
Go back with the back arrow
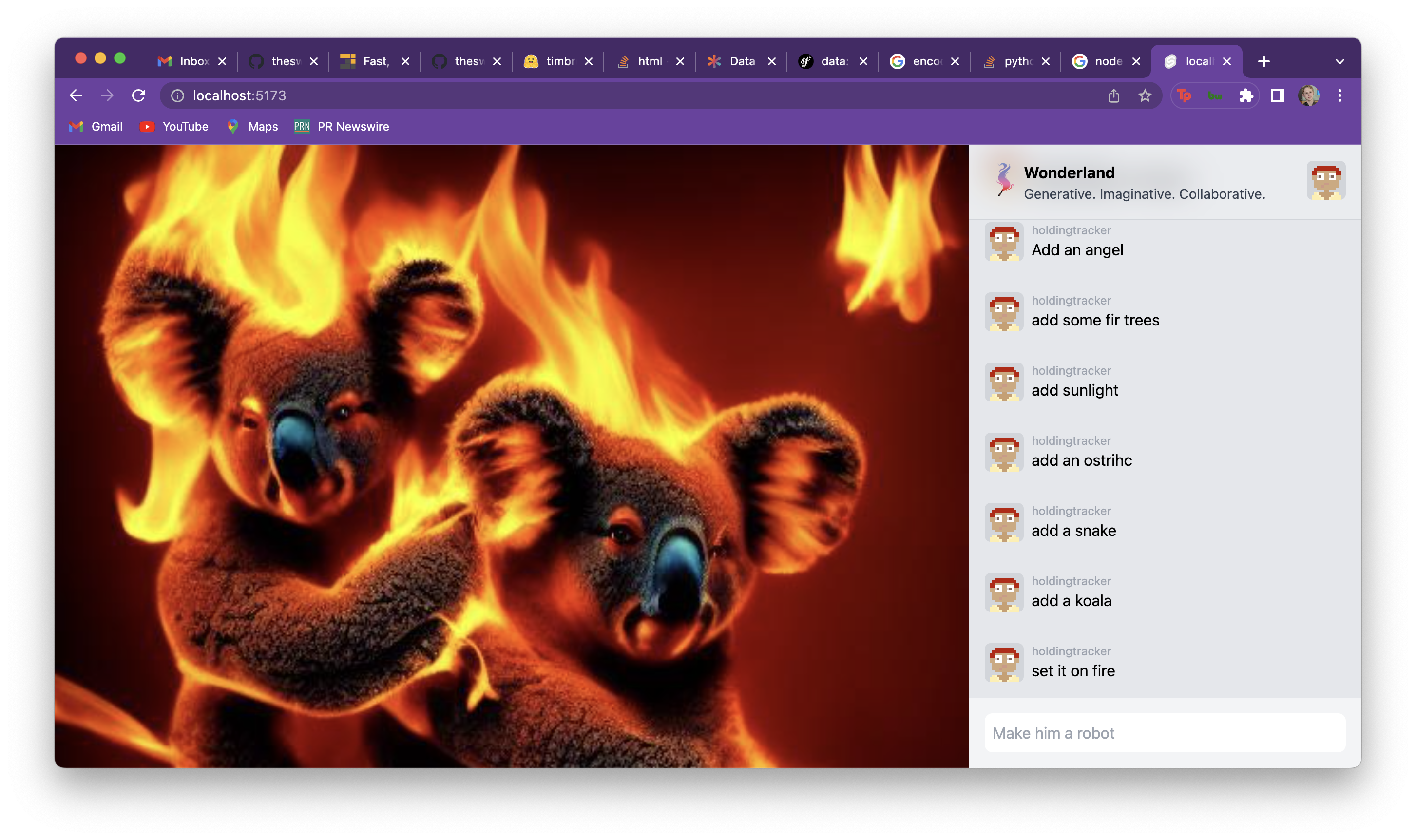[76, 95]
